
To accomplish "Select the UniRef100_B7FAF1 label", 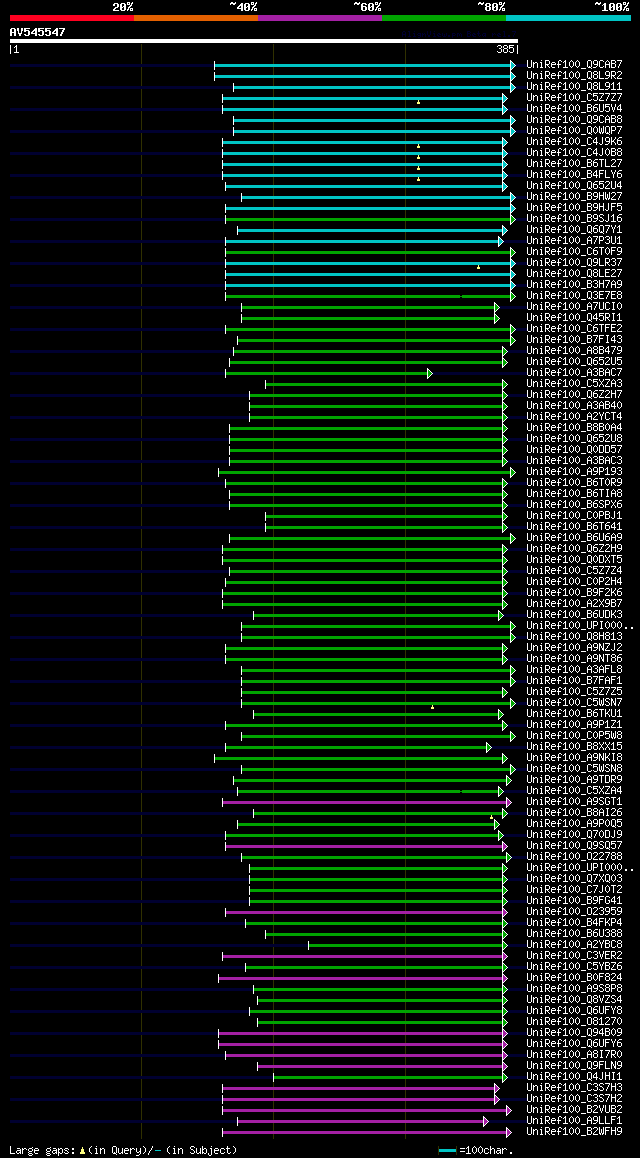I will click(x=574, y=681).
